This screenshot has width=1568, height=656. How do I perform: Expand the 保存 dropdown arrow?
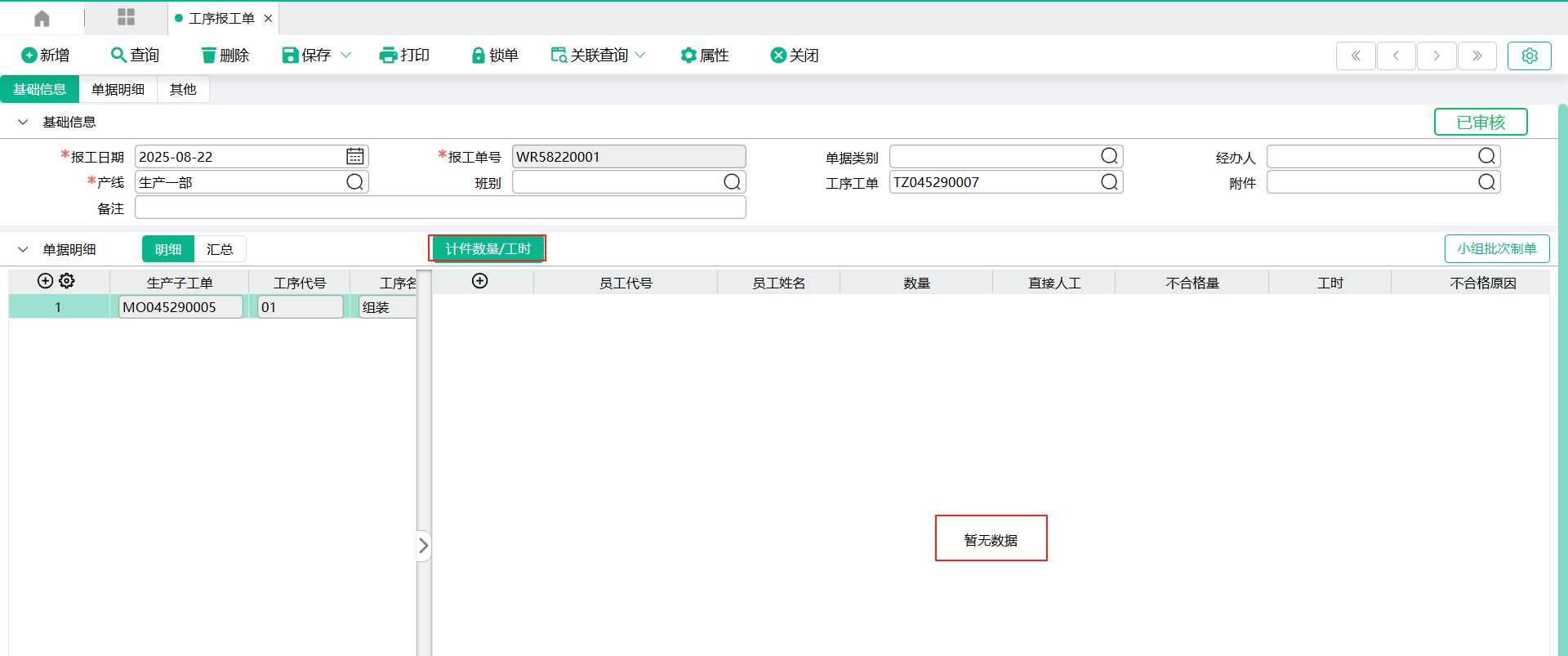(x=346, y=55)
